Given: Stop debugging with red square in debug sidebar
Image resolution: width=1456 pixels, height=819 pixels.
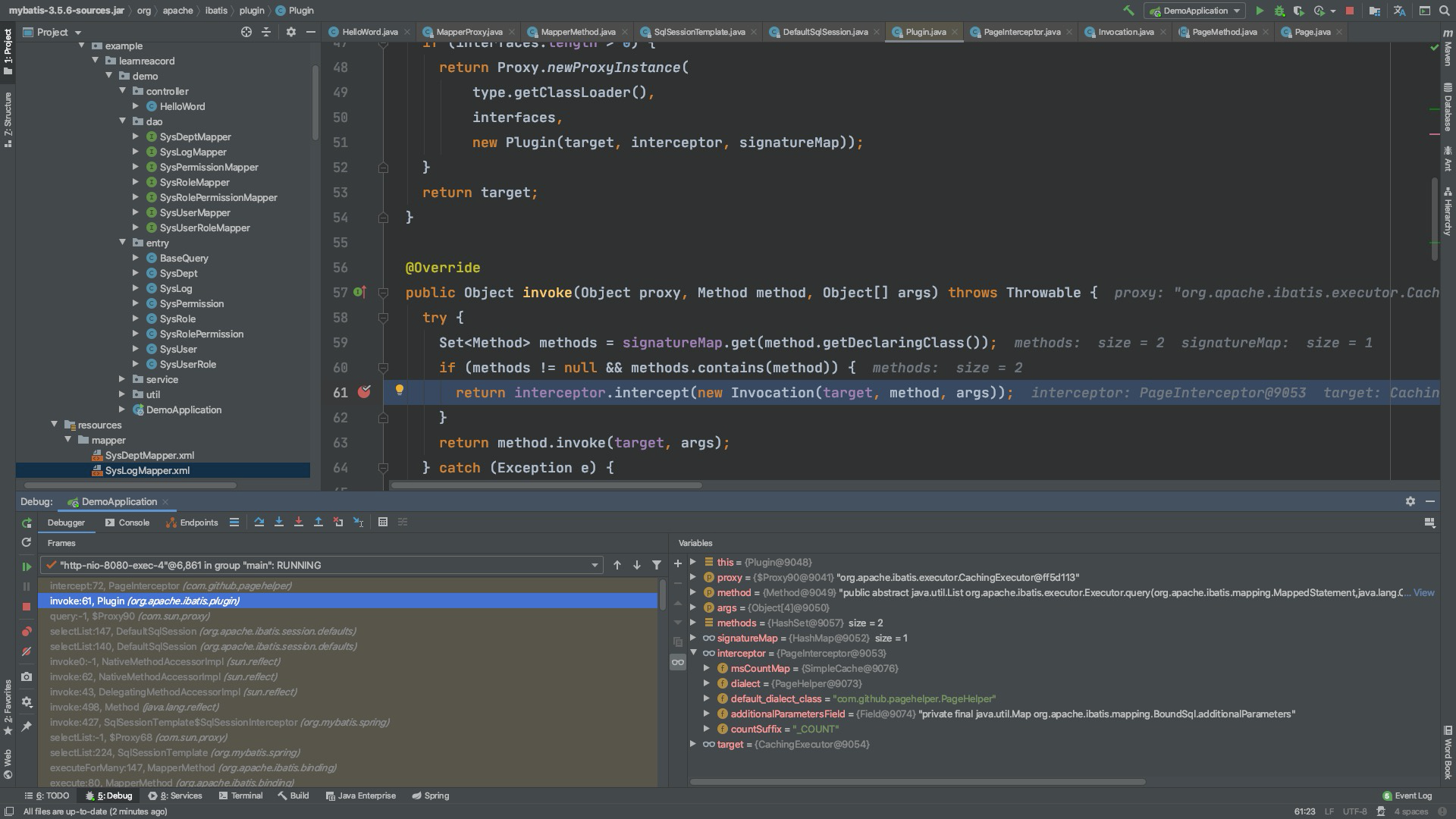Looking at the screenshot, I should [x=27, y=607].
